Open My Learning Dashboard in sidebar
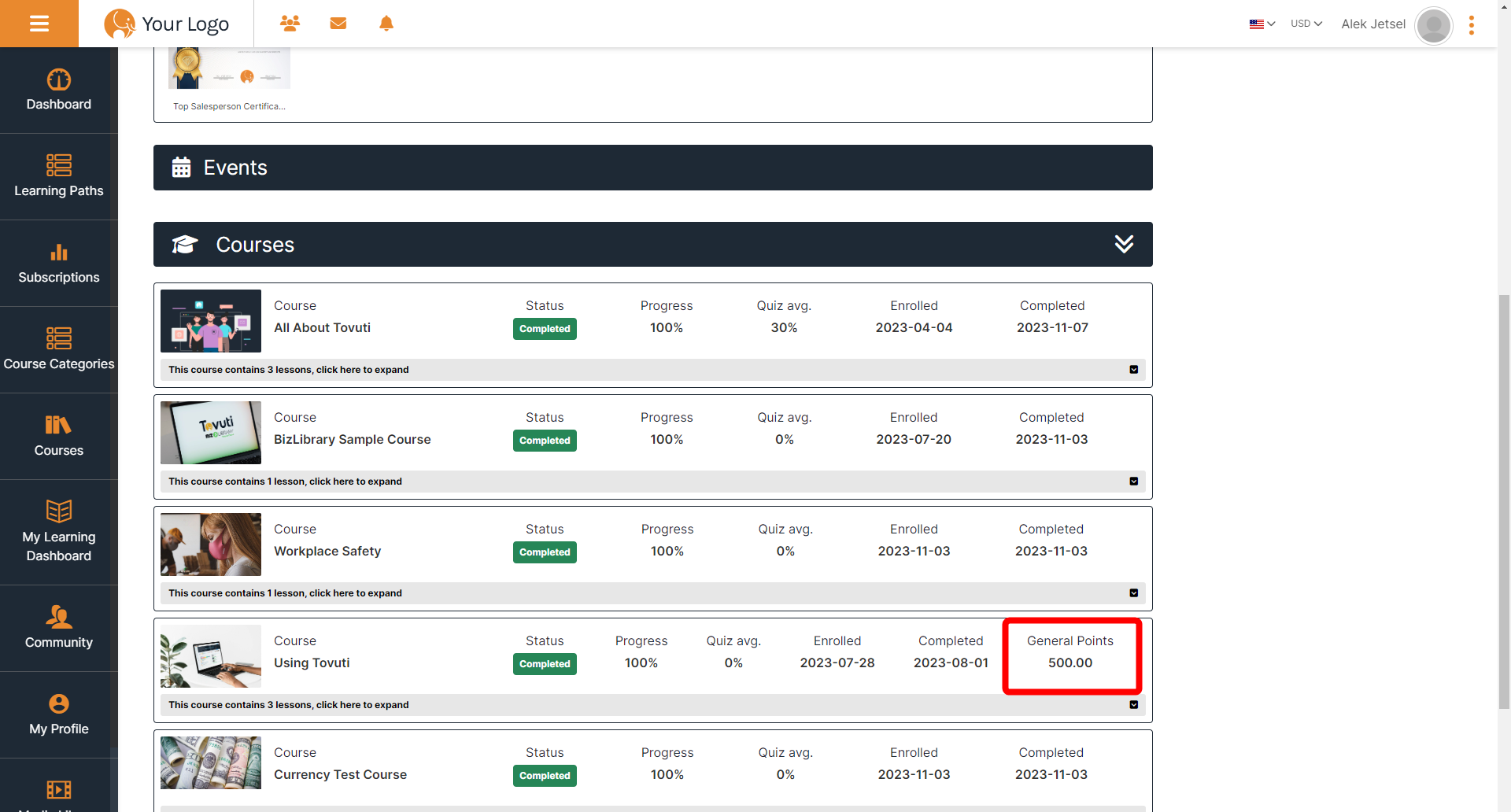 [x=59, y=533]
